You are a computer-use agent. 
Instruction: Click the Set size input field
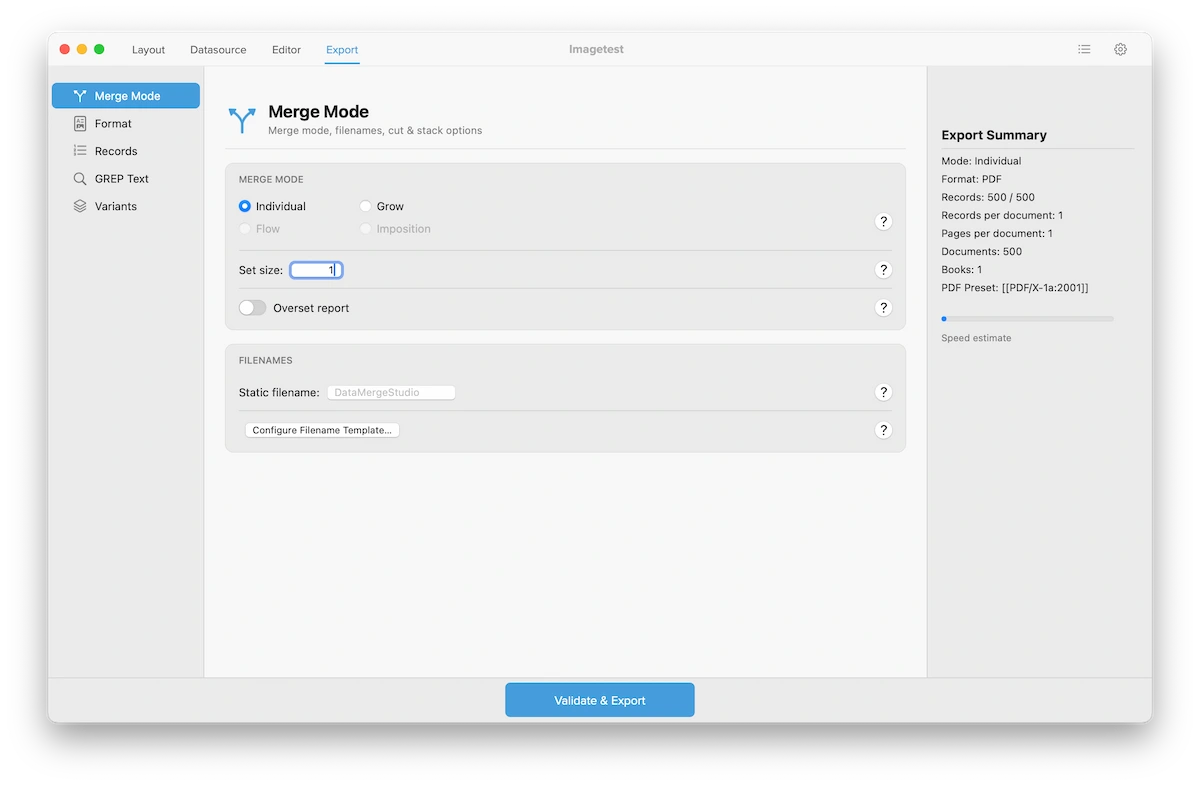click(x=316, y=270)
